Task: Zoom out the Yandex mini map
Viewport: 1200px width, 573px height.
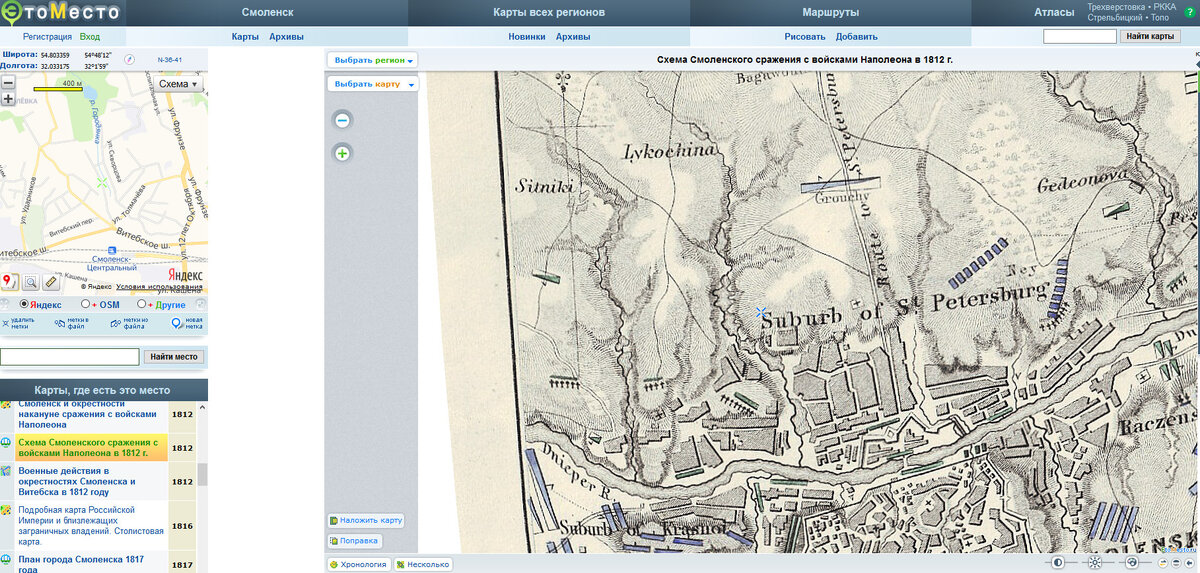Action: tap(8, 84)
